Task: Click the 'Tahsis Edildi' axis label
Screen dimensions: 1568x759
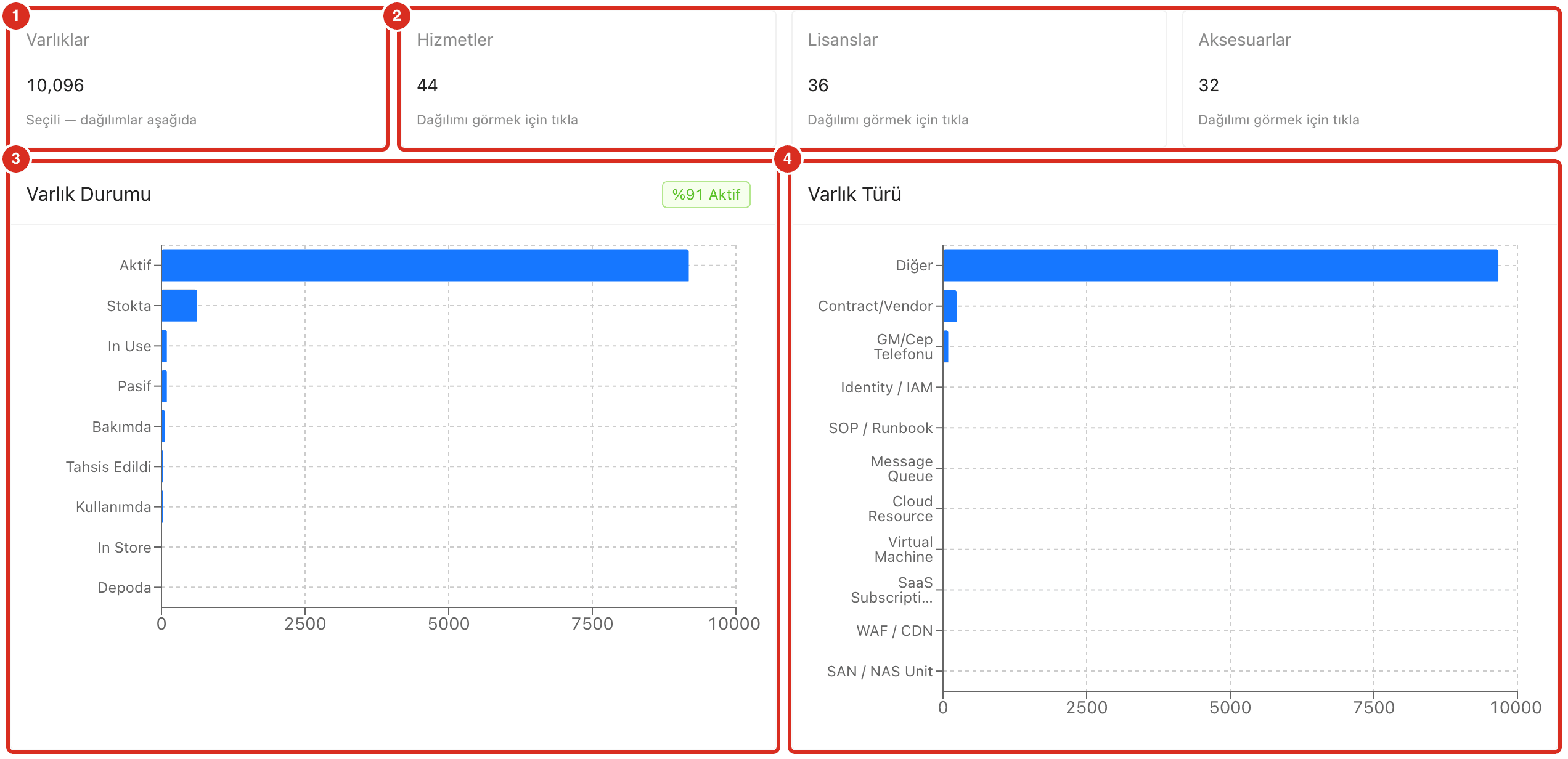Action: (108, 467)
